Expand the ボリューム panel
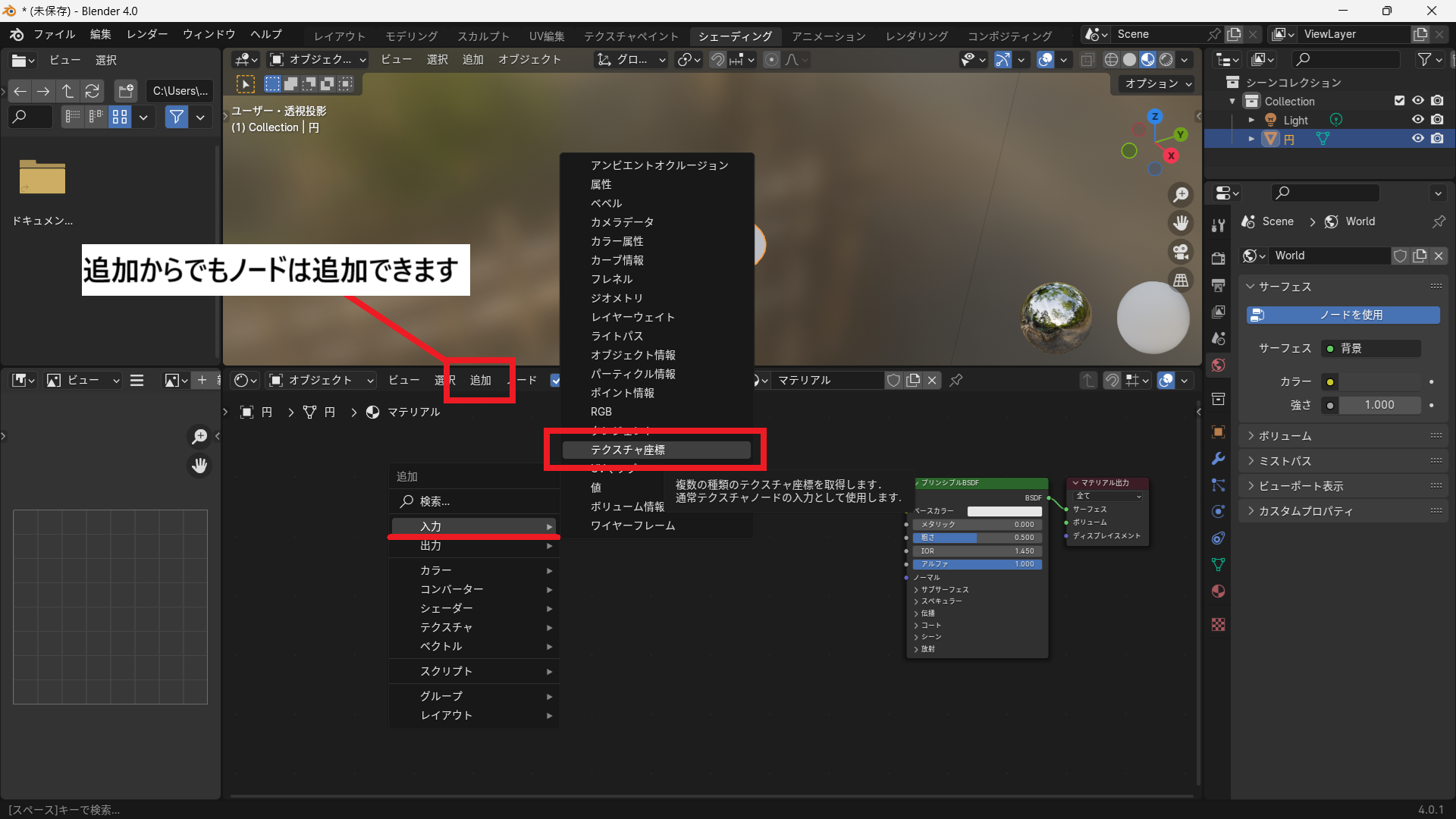1456x819 pixels. pyautogui.click(x=1285, y=436)
